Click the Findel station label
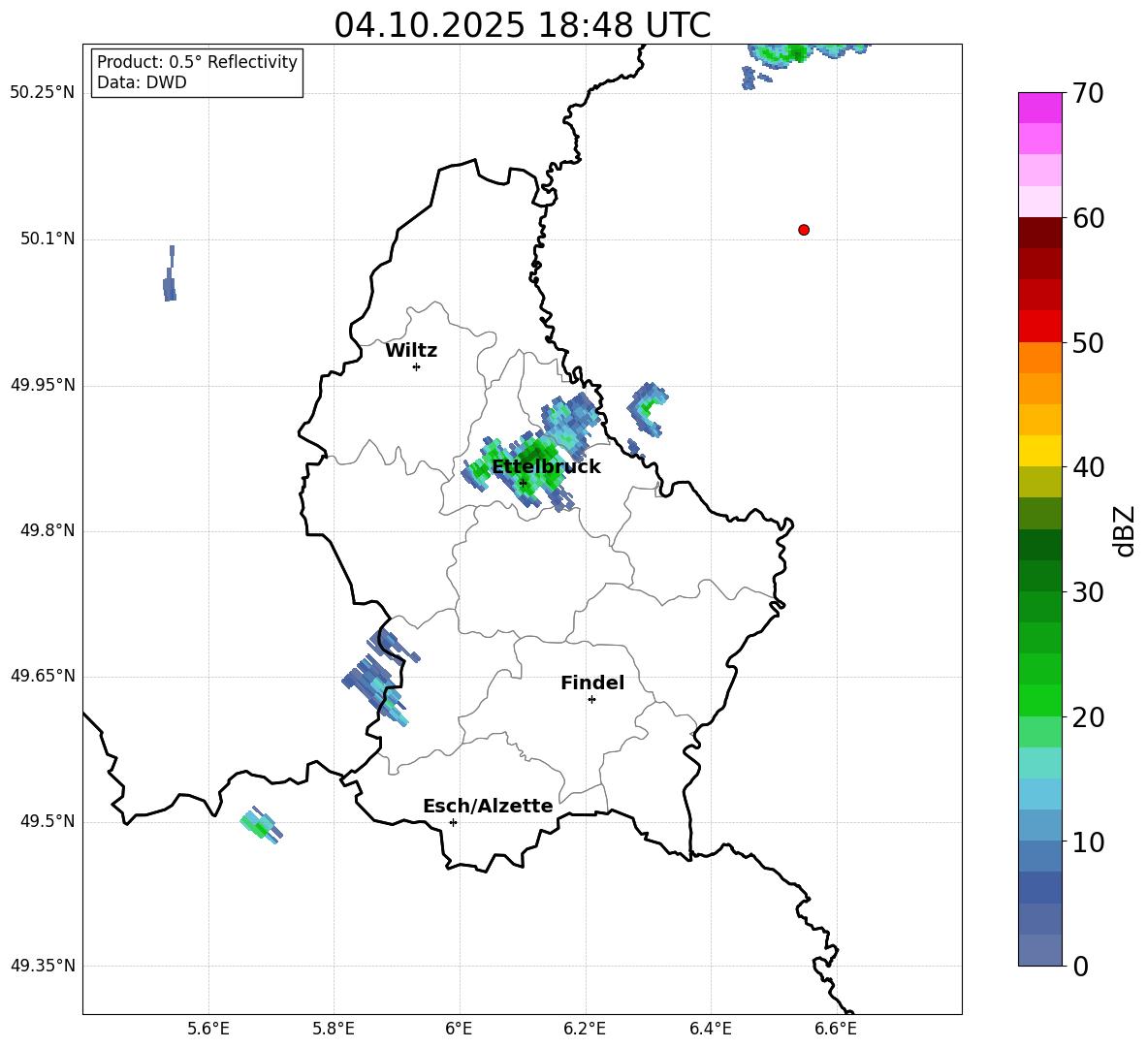This screenshot has width=1148, height=1048. [592, 683]
